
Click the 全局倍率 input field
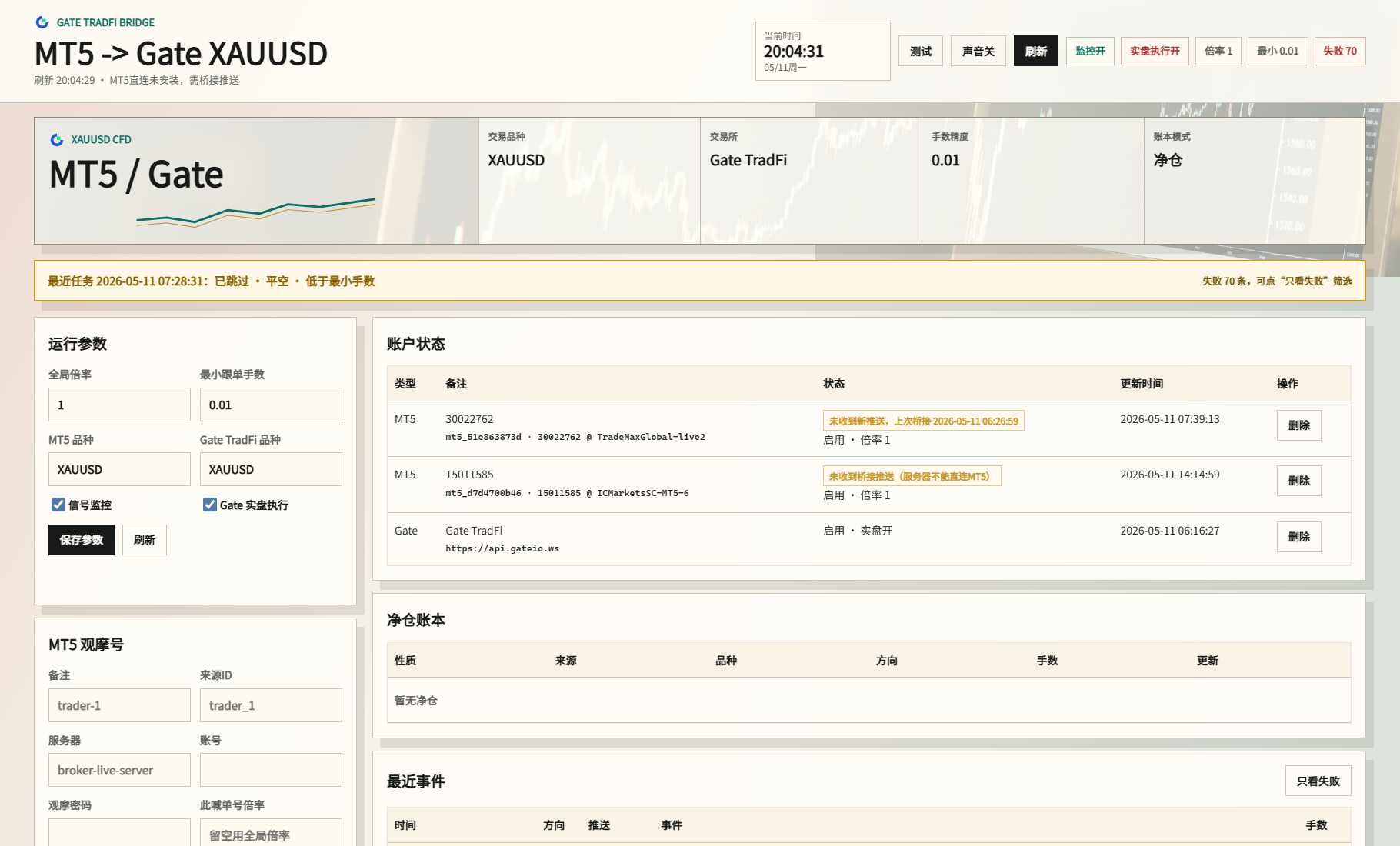[119, 405]
